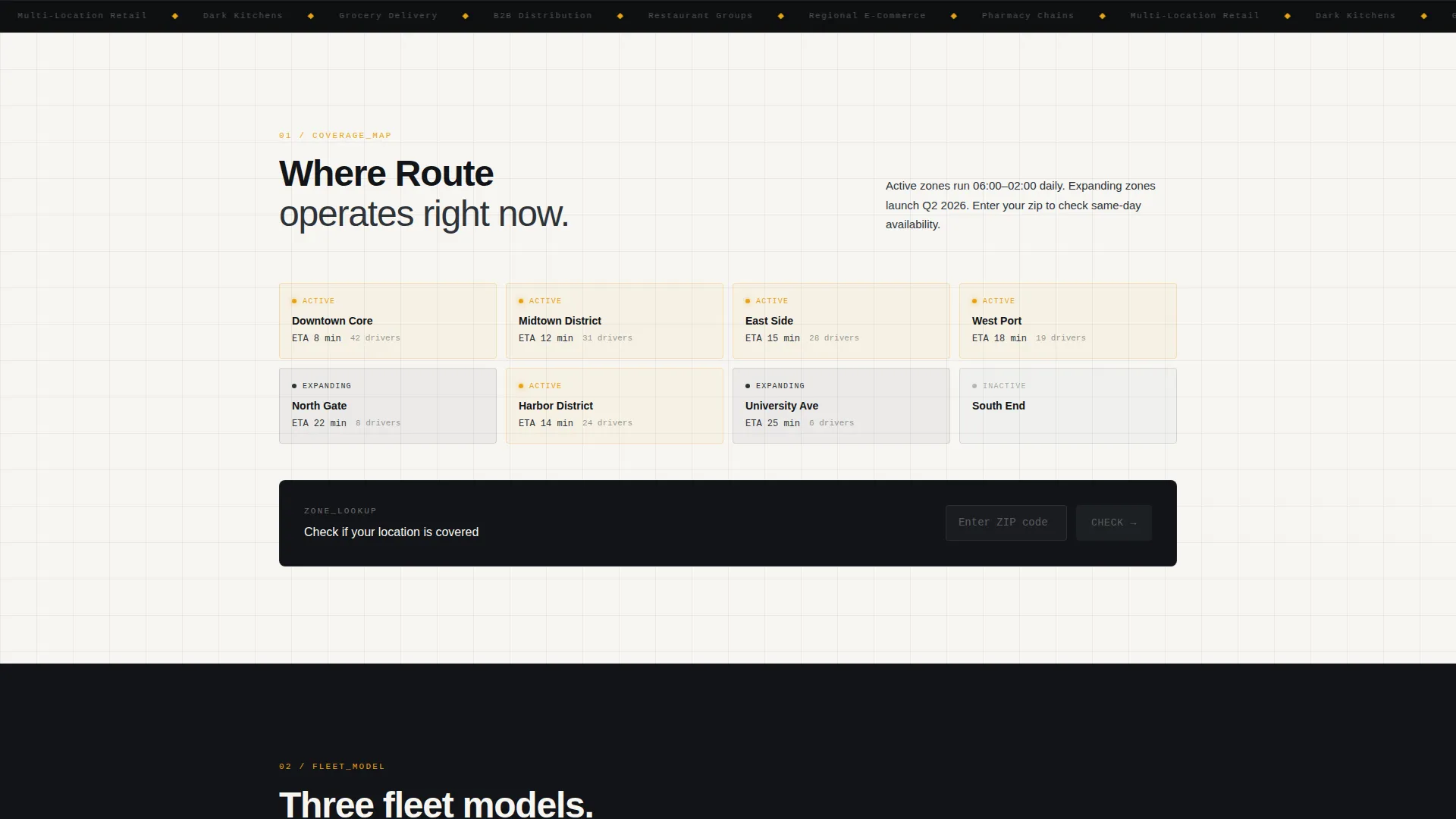The height and width of the screenshot is (819, 1456).
Task: Click 'Check if your location is covered' text
Action: coord(391,532)
